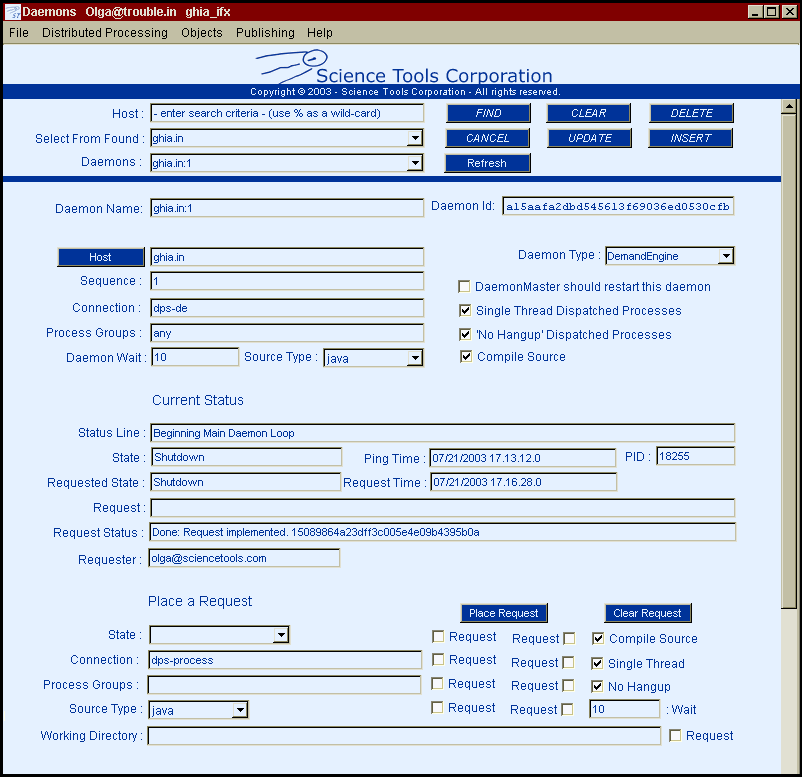Click the window system icon in title bar
Screen dimensions: 802x777
click(x=11, y=11)
